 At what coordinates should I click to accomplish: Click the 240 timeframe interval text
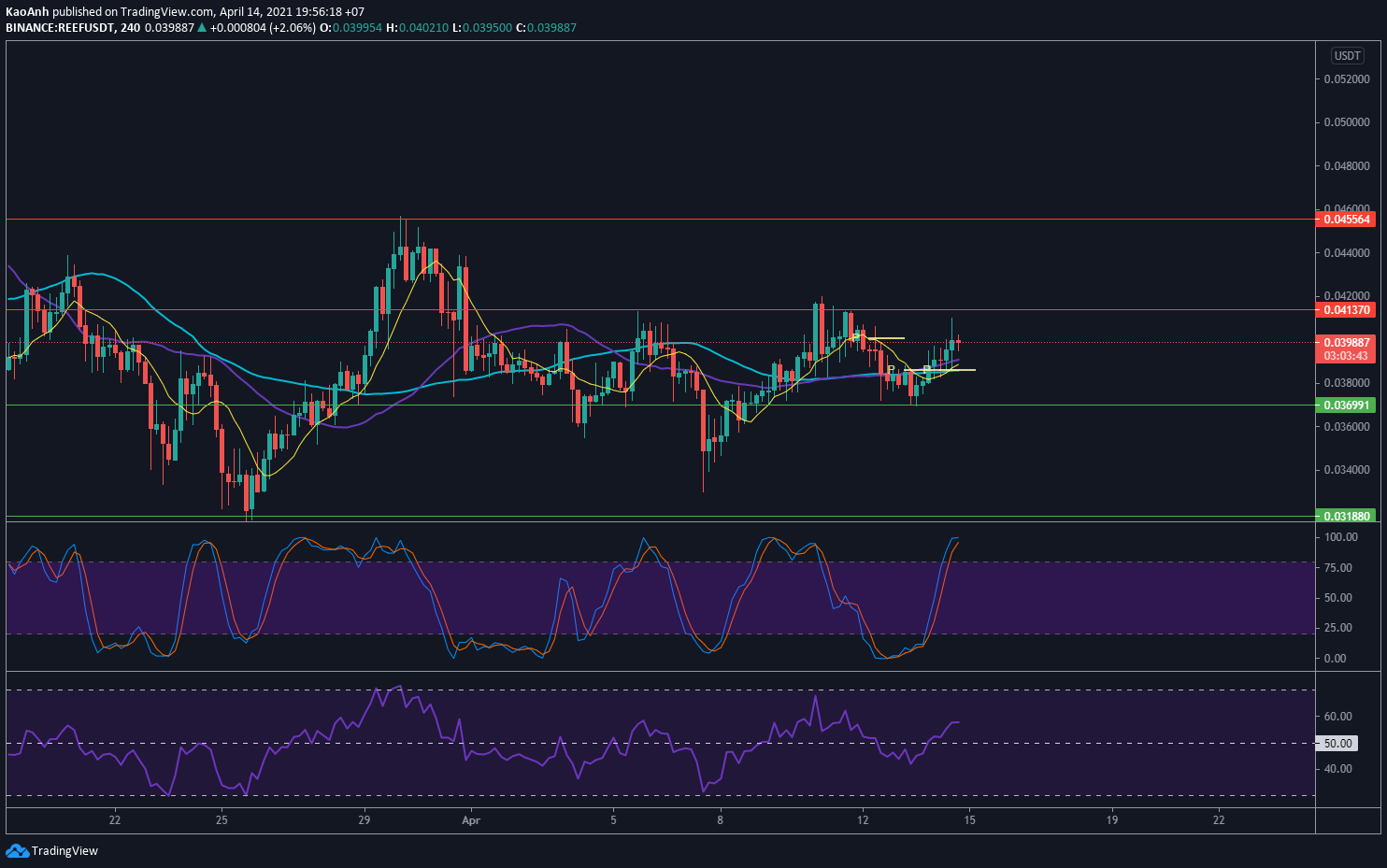point(130,28)
